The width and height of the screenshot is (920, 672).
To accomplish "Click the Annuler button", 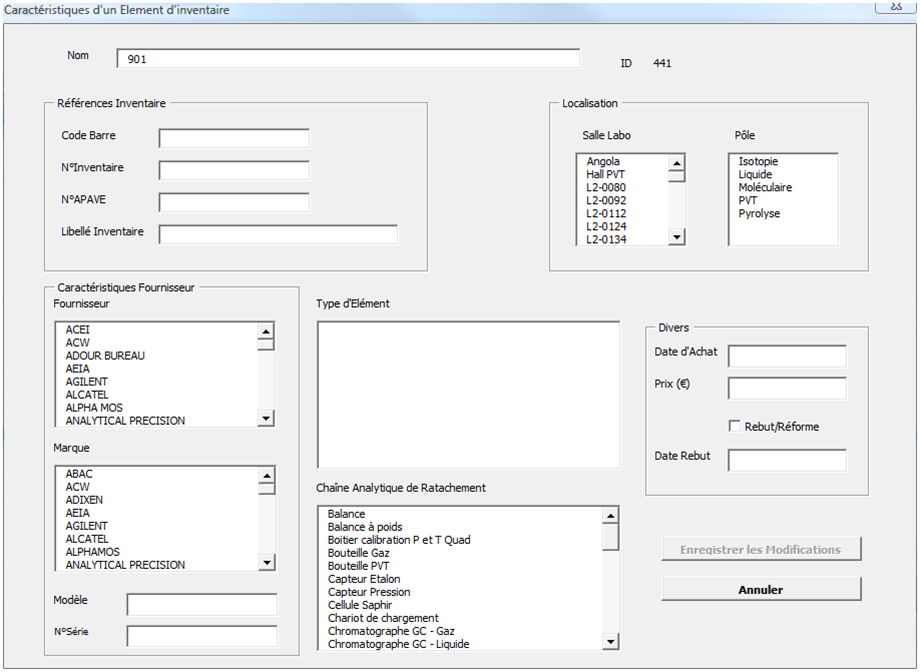I will coord(760,590).
